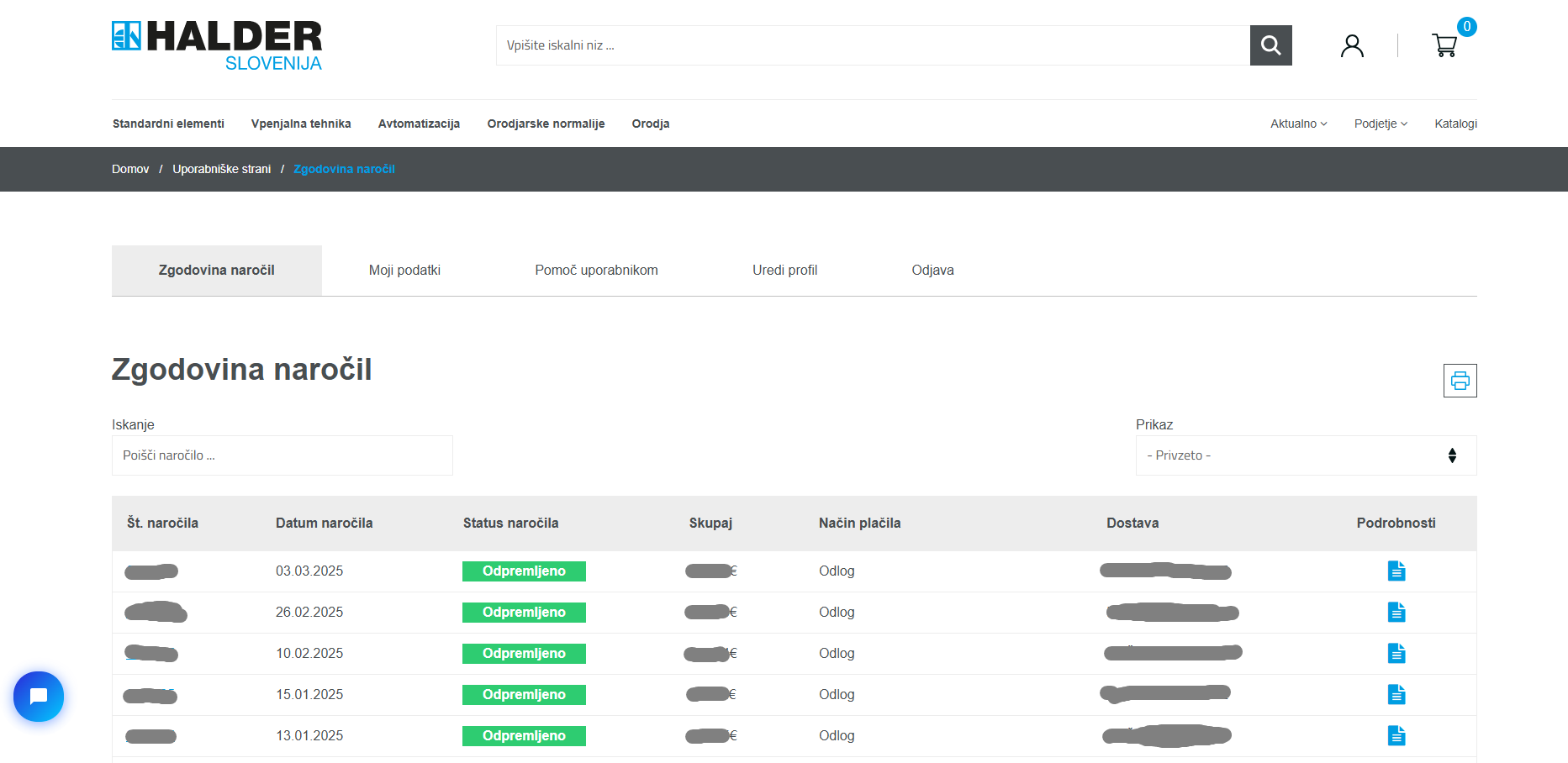Expand the Podjetje menu
This screenshot has width=1568, height=763.
(1380, 124)
